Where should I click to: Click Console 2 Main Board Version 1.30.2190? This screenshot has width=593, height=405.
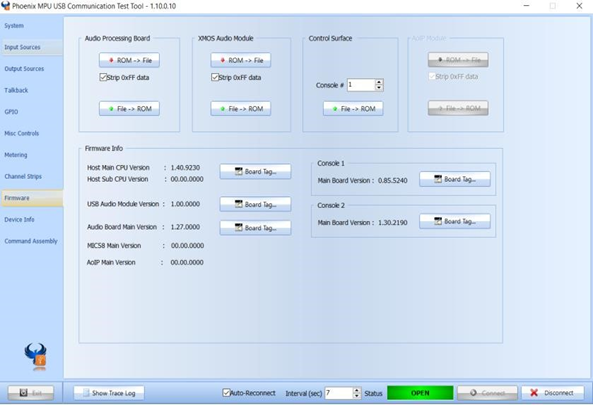click(x=393, y=222)
